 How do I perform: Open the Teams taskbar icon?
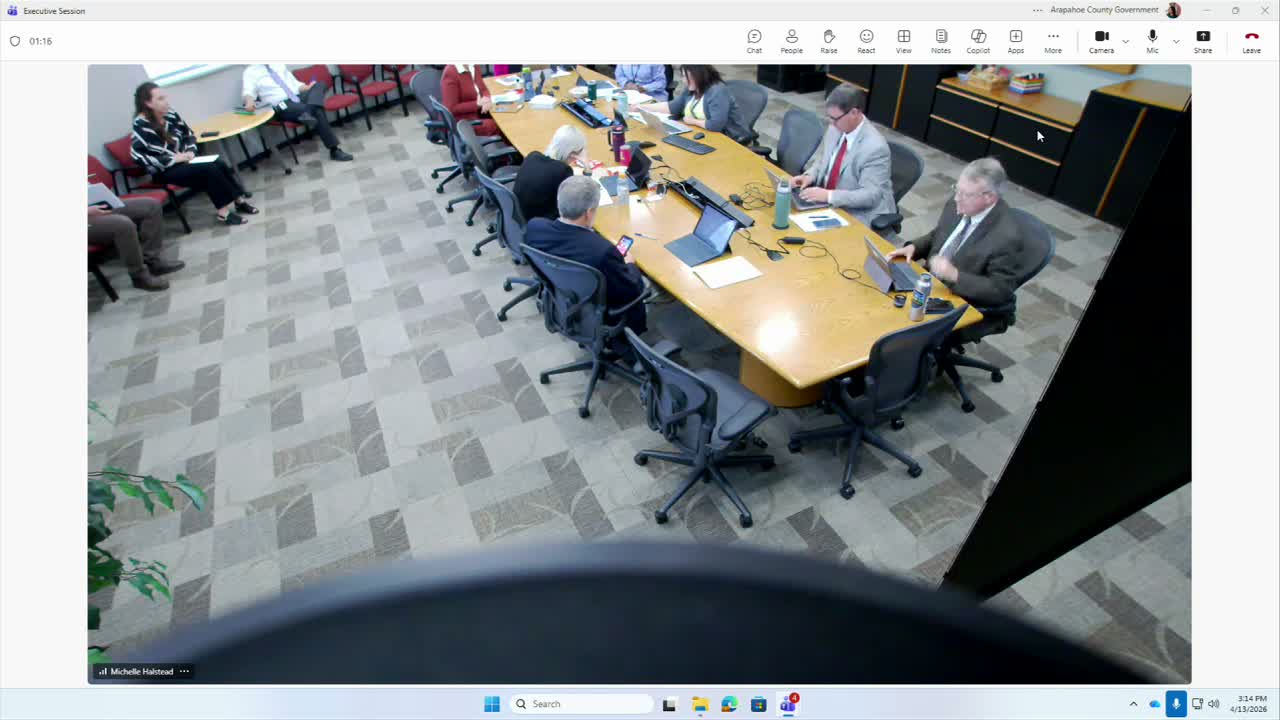[x=788, y=704]
